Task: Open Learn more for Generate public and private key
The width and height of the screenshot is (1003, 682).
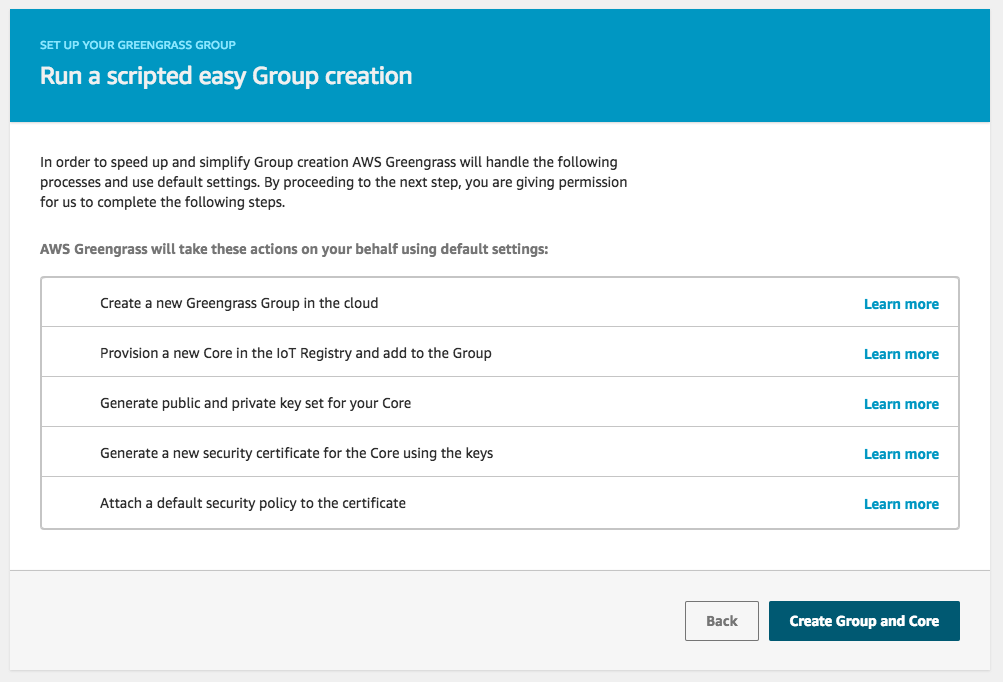Action: point(901,404)
